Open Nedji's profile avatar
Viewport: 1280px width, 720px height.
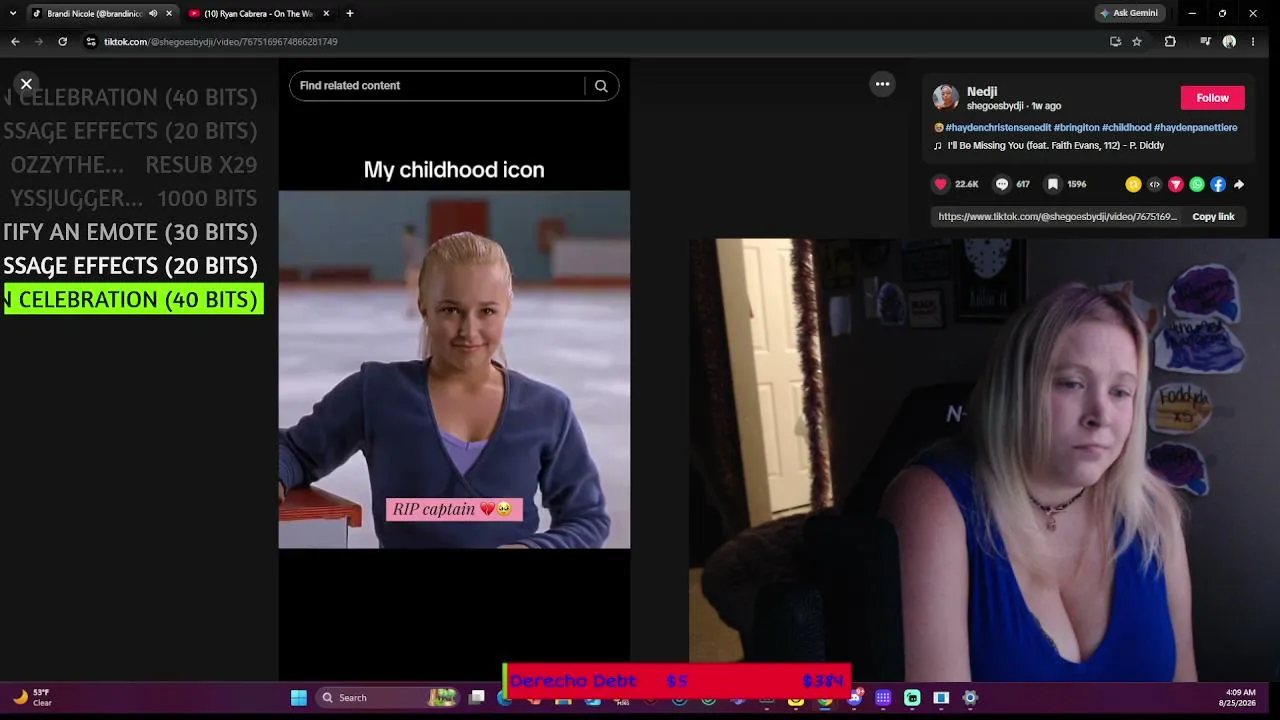click(x=945, y=97)
